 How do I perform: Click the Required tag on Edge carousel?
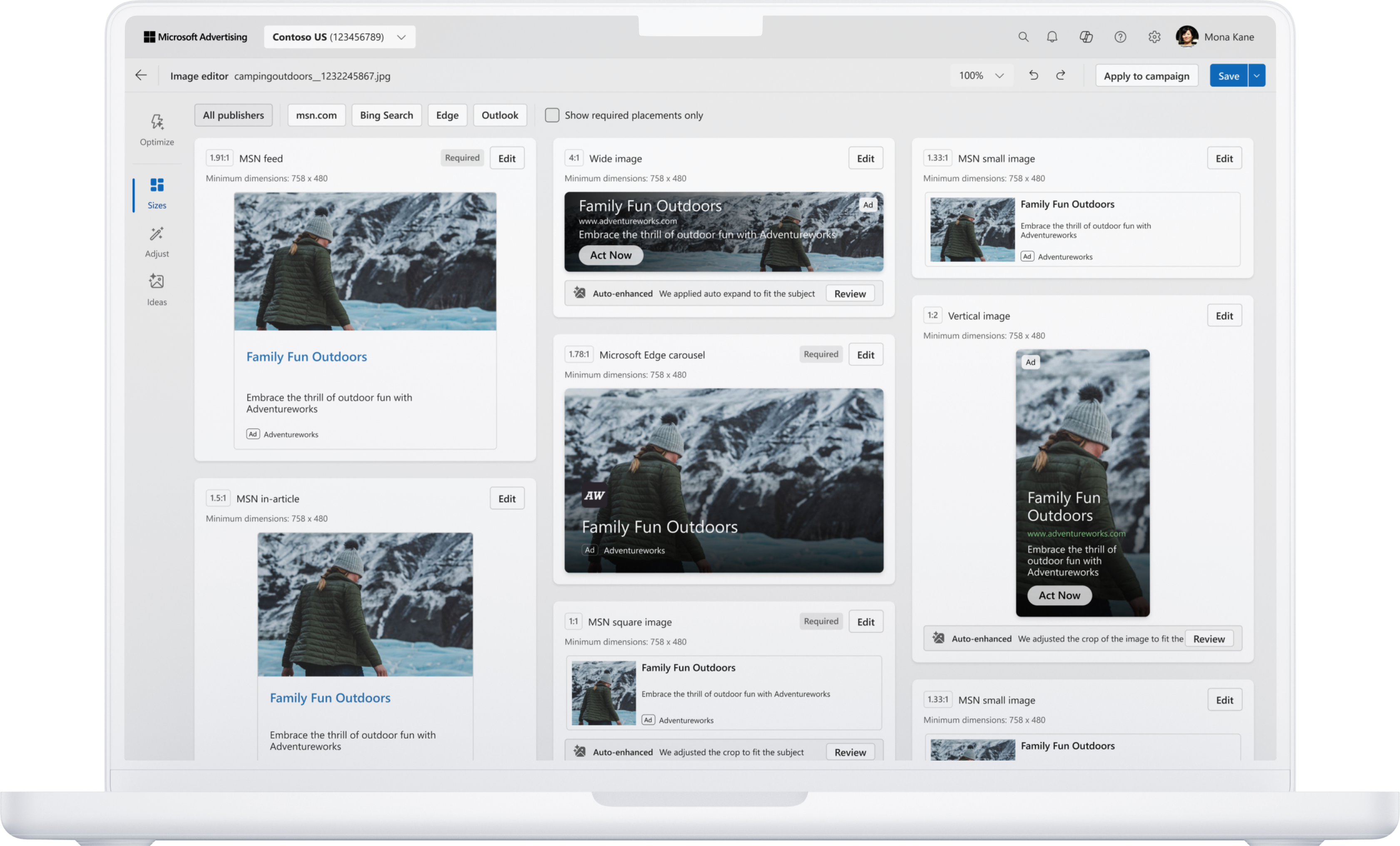[821, 354]
